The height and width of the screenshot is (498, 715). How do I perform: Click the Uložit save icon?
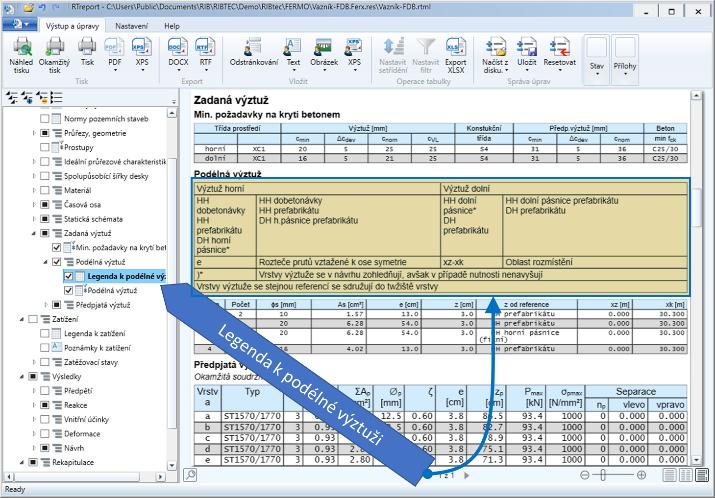pyautogui.click(x=527, y=47)
